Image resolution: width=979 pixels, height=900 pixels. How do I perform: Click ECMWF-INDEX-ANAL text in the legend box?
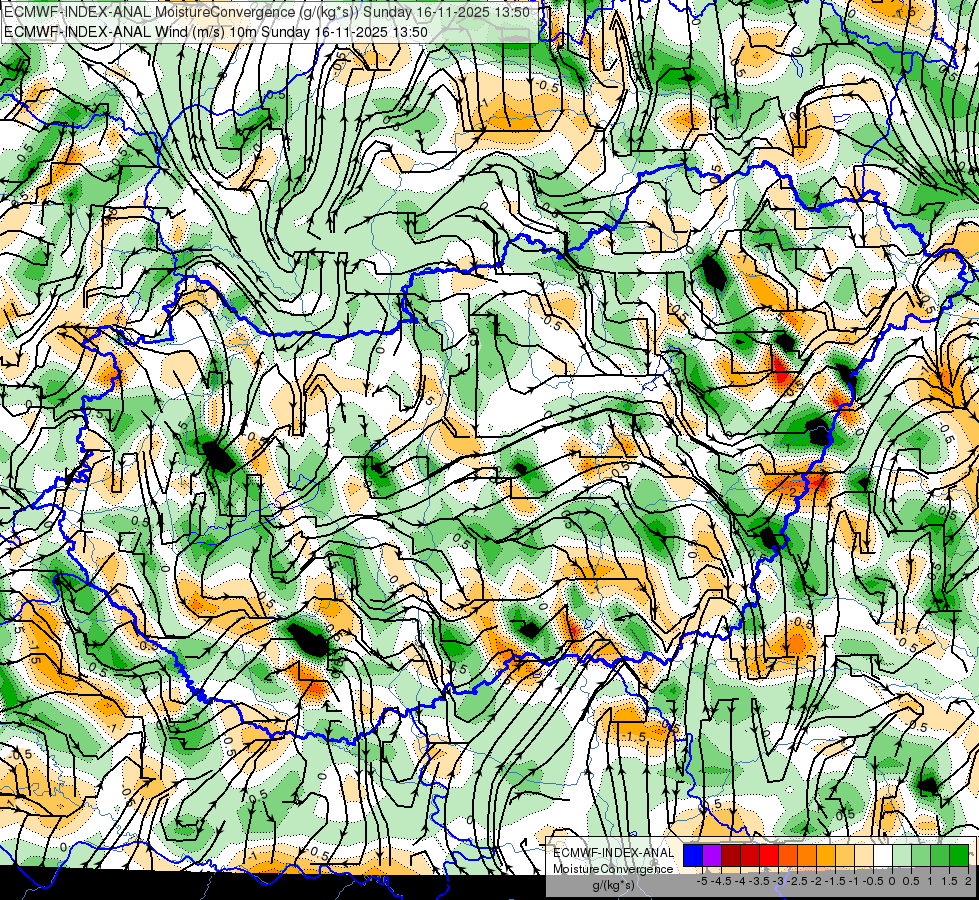click(613, 853)
